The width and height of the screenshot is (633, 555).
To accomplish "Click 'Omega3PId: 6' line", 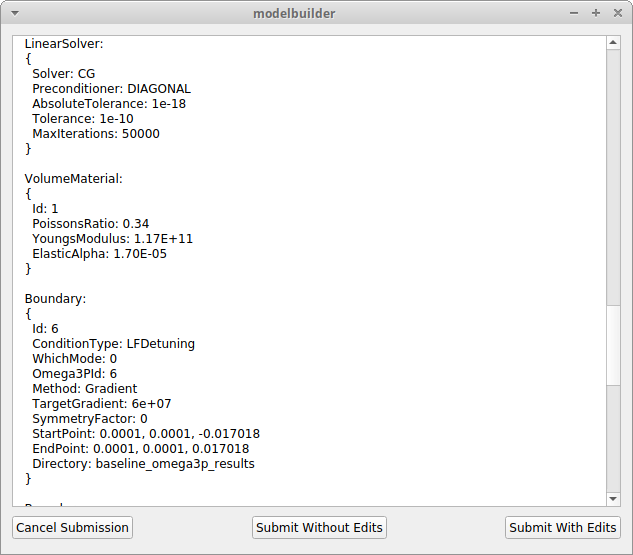I will pos(75,374).
